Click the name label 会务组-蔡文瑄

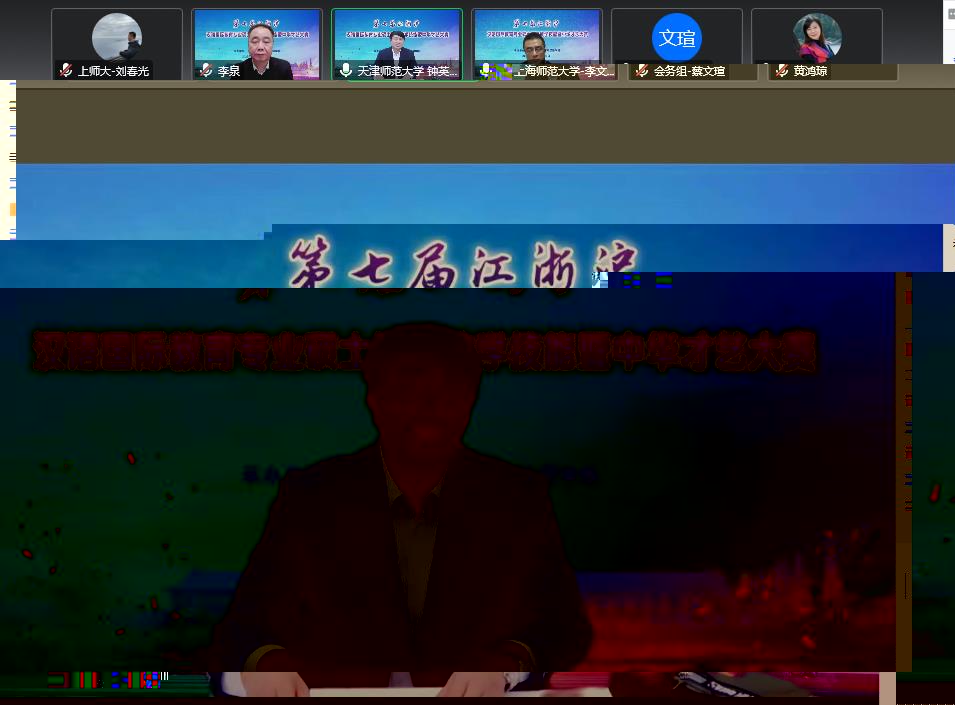tap(689, 71)
